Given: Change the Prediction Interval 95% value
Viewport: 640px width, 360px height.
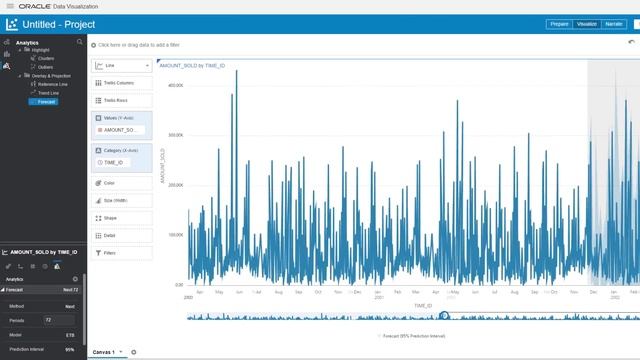Looking at the screenshot, I should 70,350.
